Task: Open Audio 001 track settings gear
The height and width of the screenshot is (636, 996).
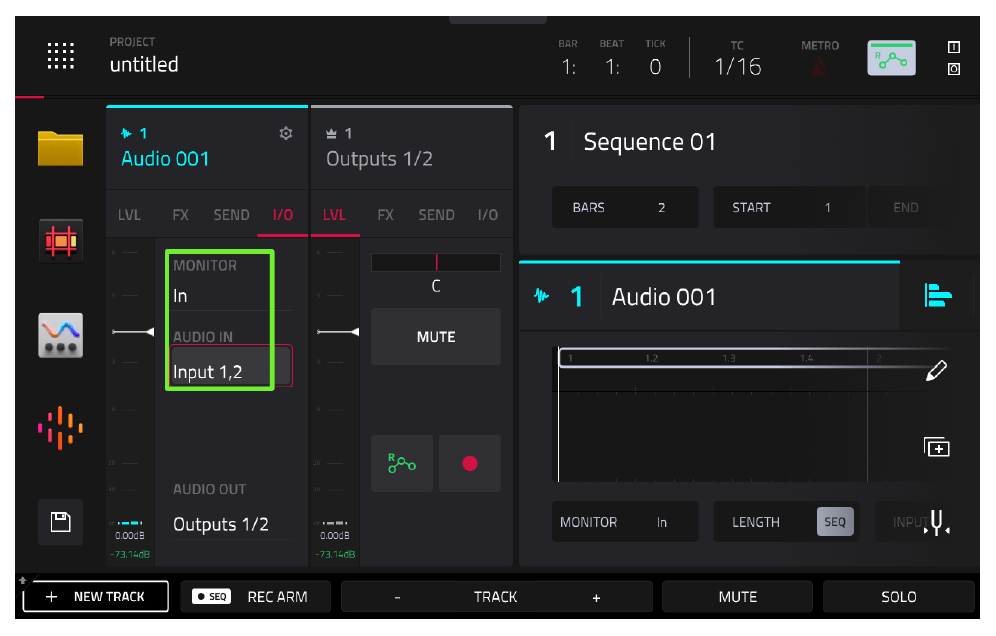Action: click(286, 133)
